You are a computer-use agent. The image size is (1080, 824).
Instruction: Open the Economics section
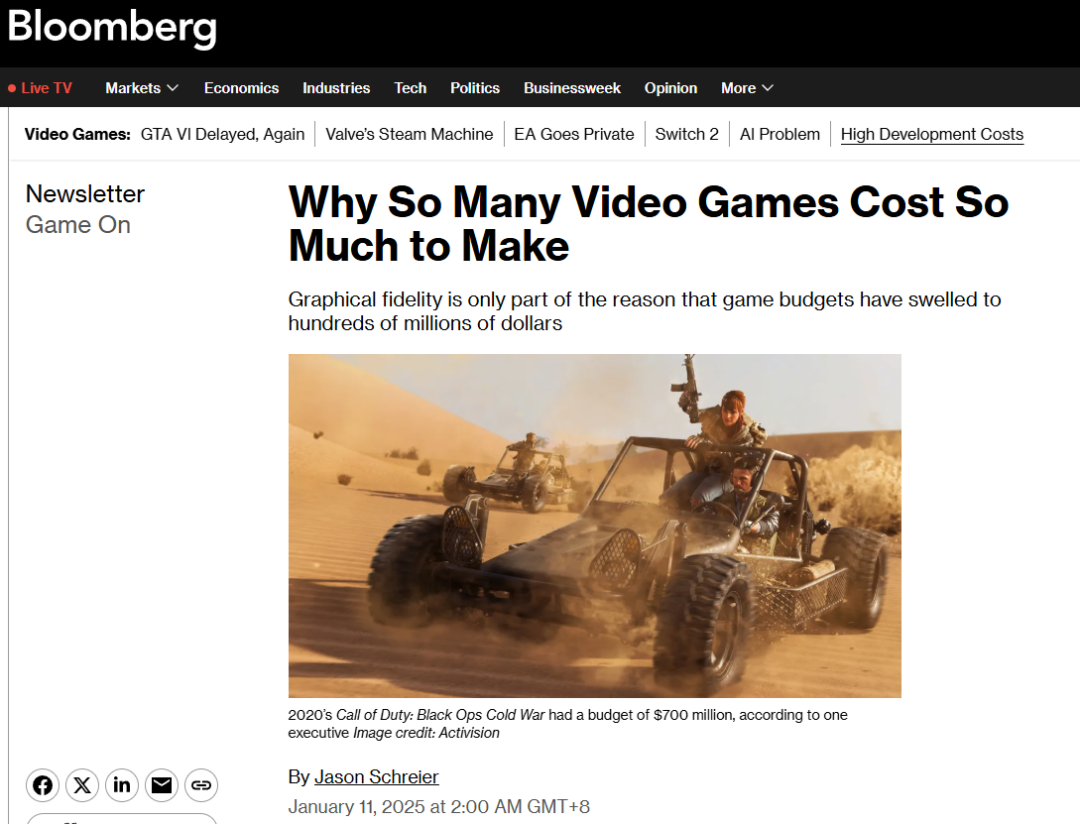(241, 88)
